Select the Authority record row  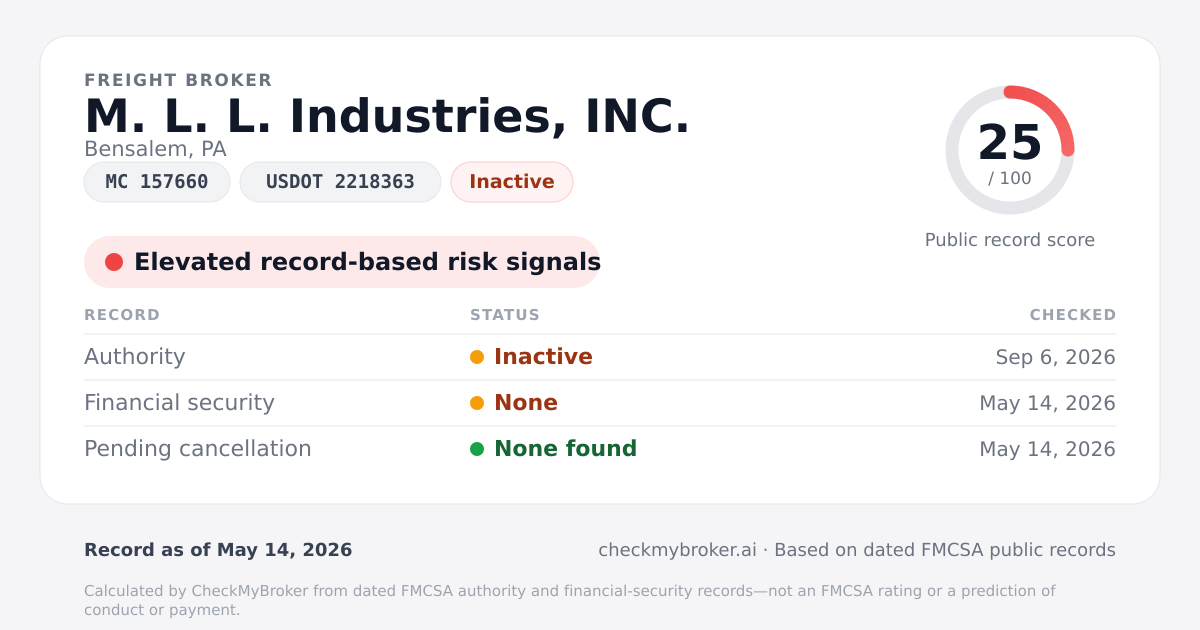[600, 357]
